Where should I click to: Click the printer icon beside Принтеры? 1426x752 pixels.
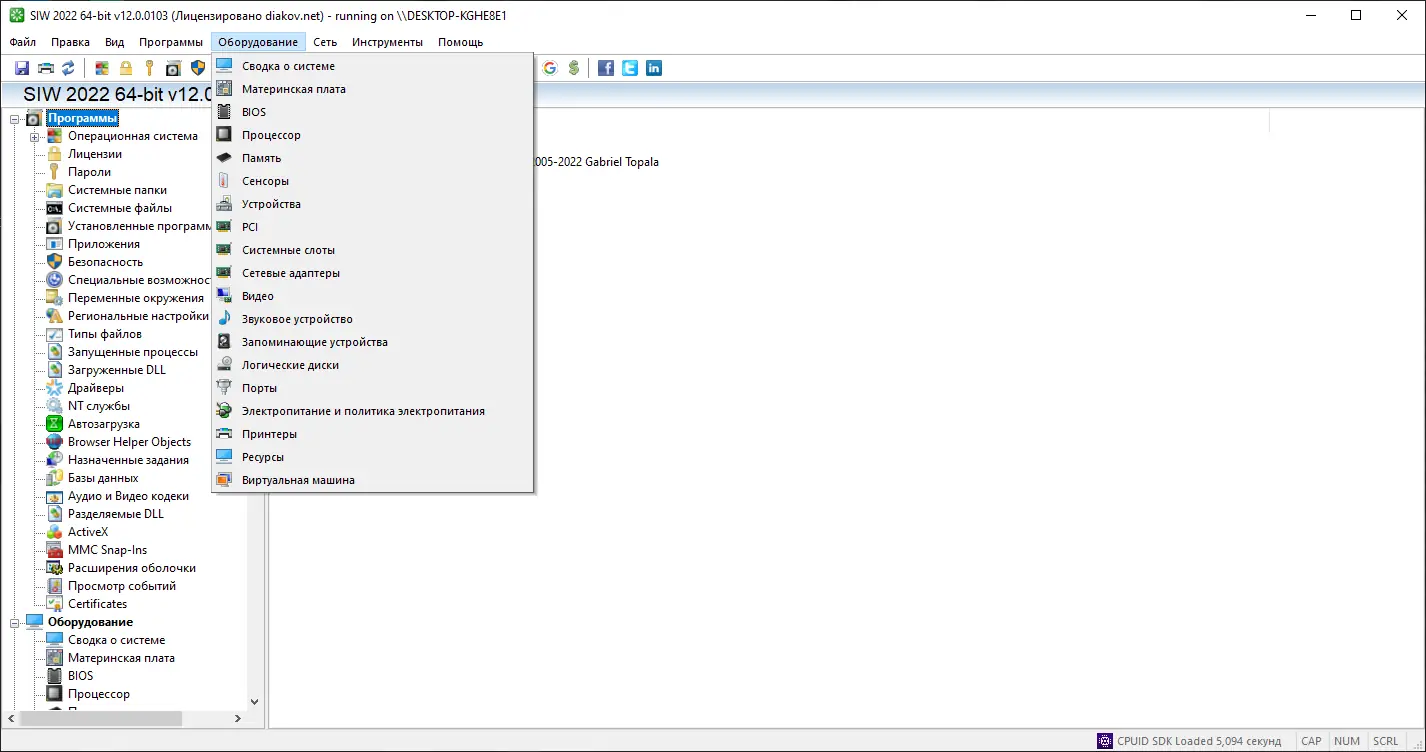tap(224, 434)
